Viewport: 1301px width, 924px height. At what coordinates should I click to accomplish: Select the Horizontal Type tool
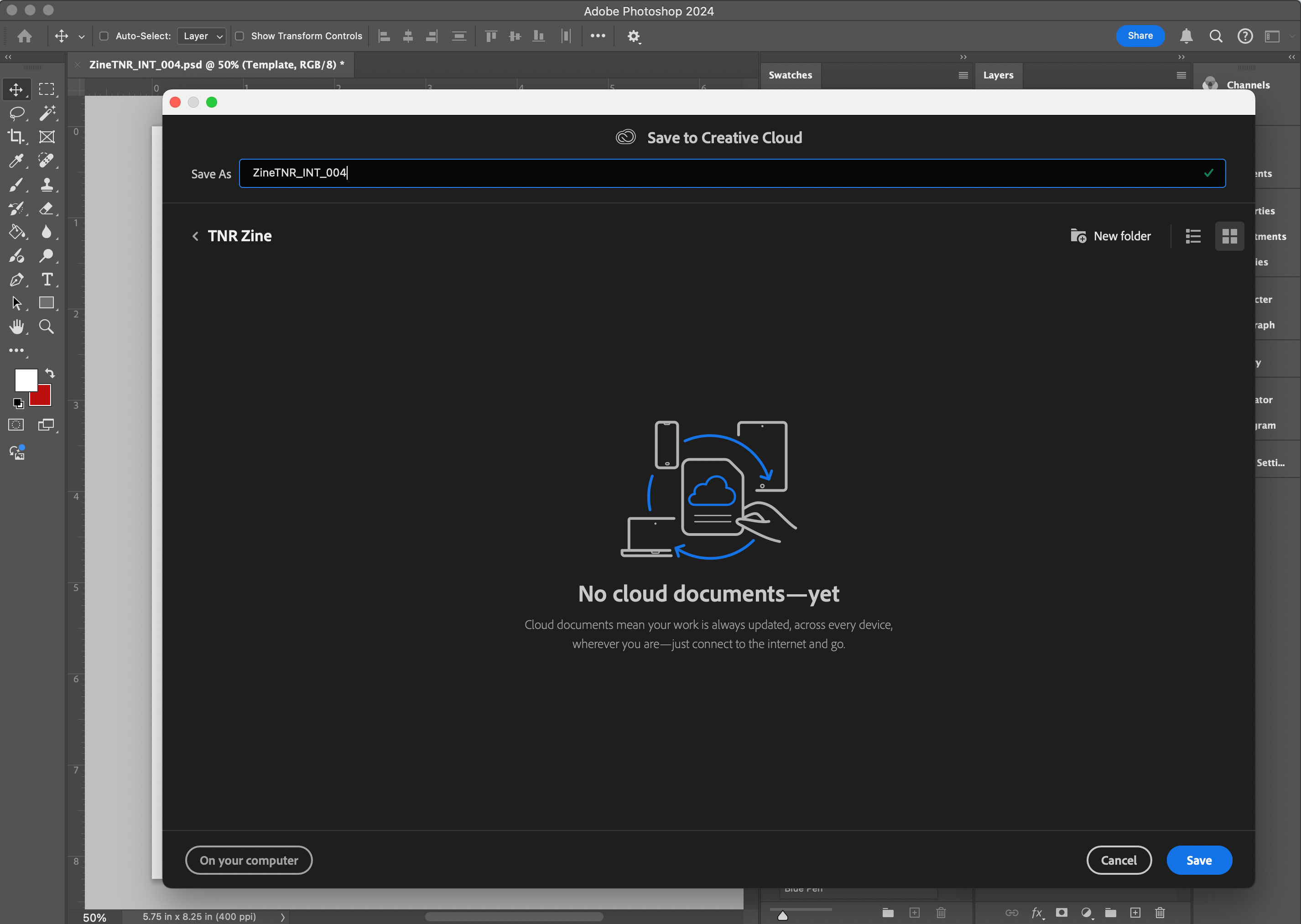[47, 280]
